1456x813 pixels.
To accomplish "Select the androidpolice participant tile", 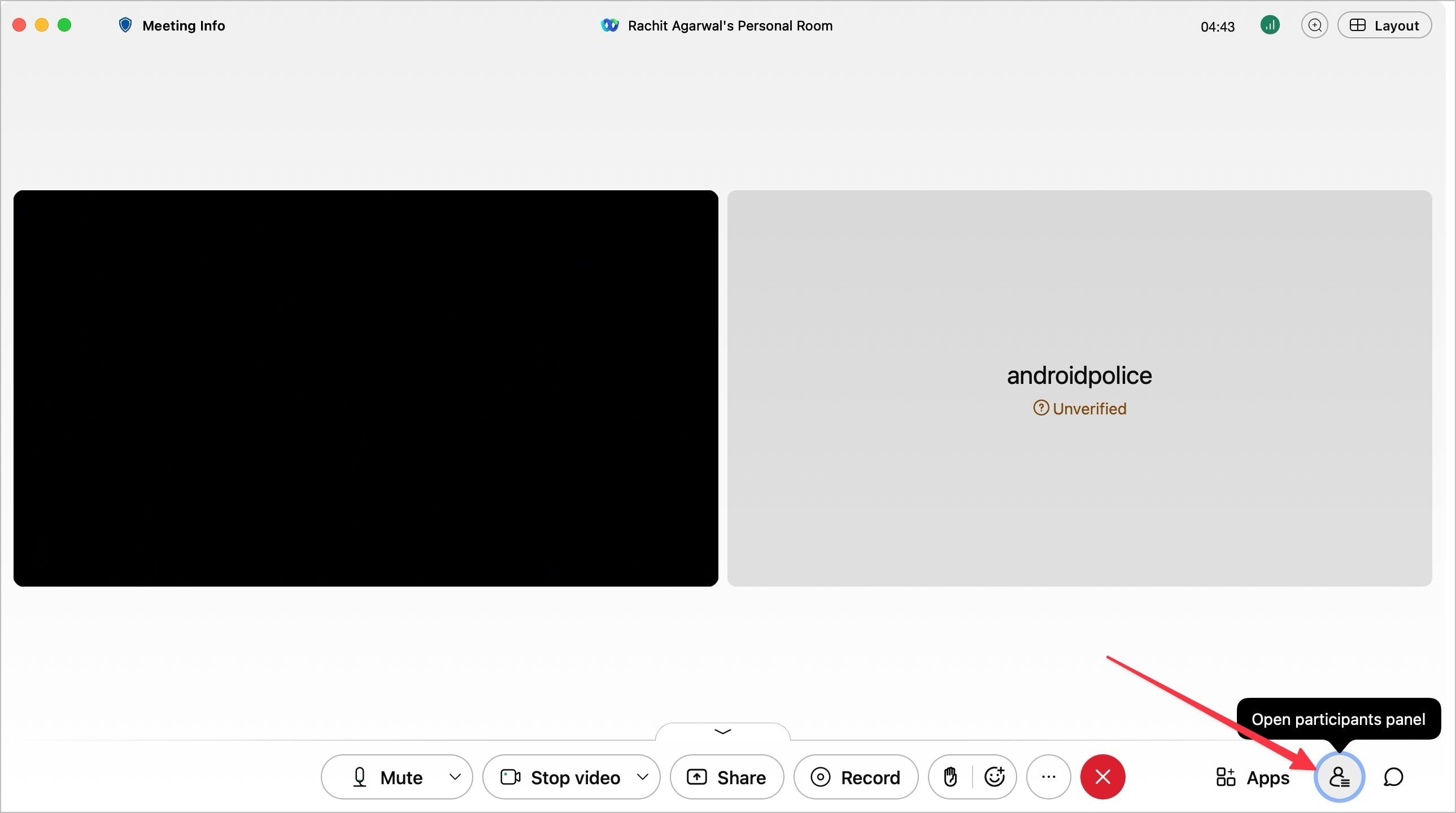I will pyautogui.click(x=1079, y=388).
